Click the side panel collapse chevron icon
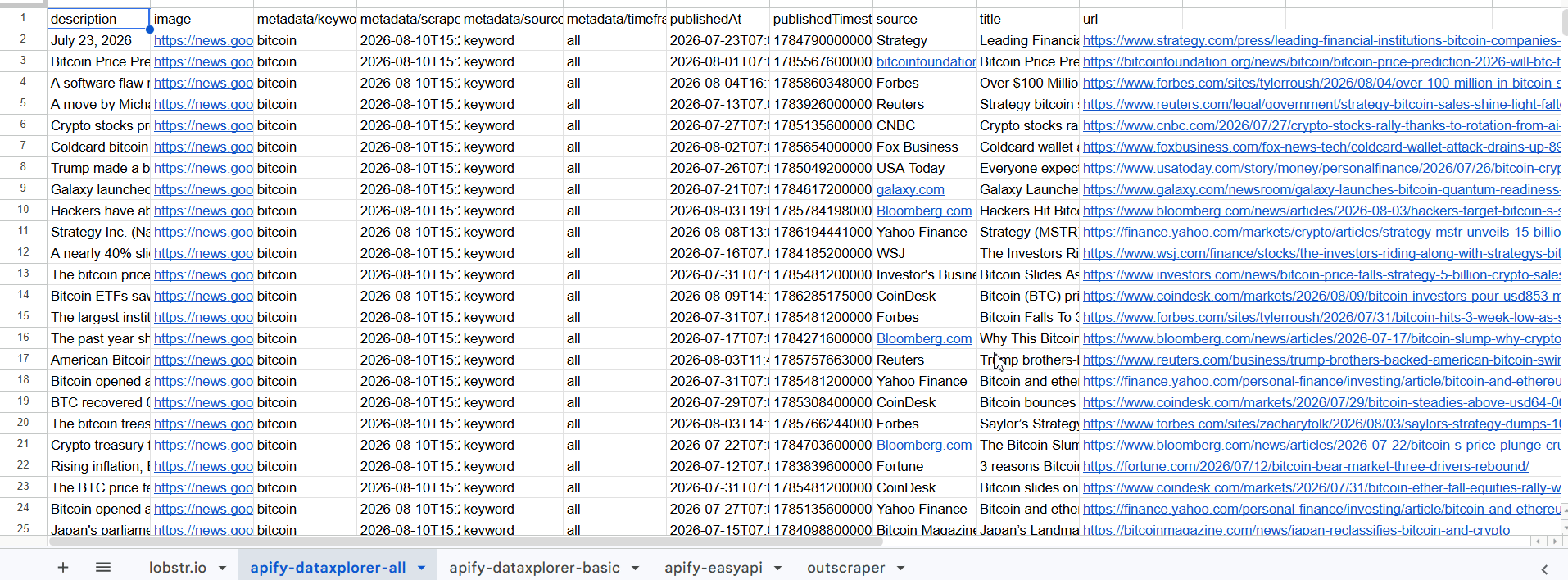 (1544, 569)
